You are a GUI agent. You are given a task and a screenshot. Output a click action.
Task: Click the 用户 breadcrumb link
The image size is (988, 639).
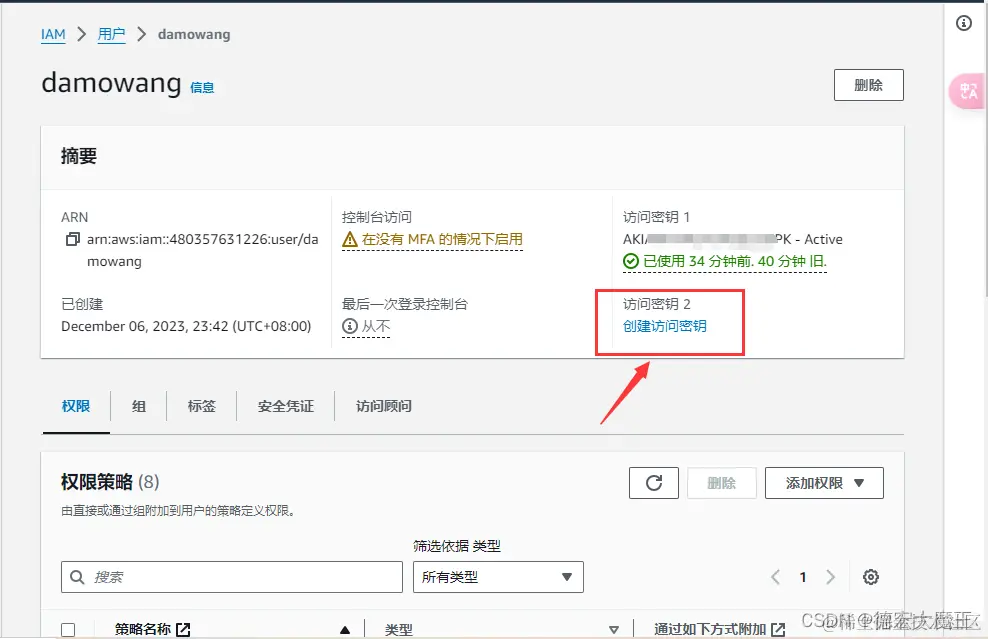[x=112, y=34]
